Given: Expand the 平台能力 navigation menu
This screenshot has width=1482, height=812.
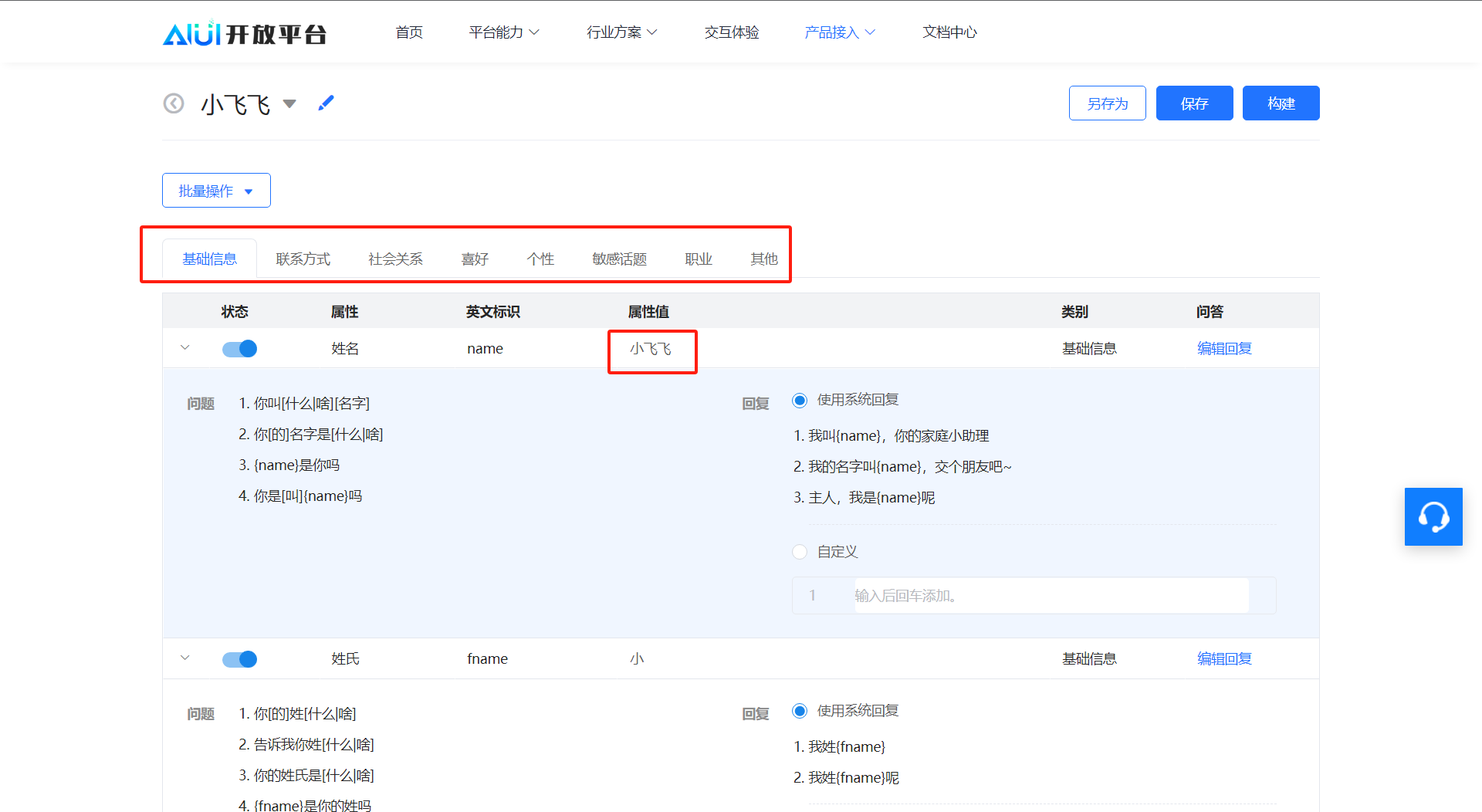Looking at the screenshot, I should (503, 32).
